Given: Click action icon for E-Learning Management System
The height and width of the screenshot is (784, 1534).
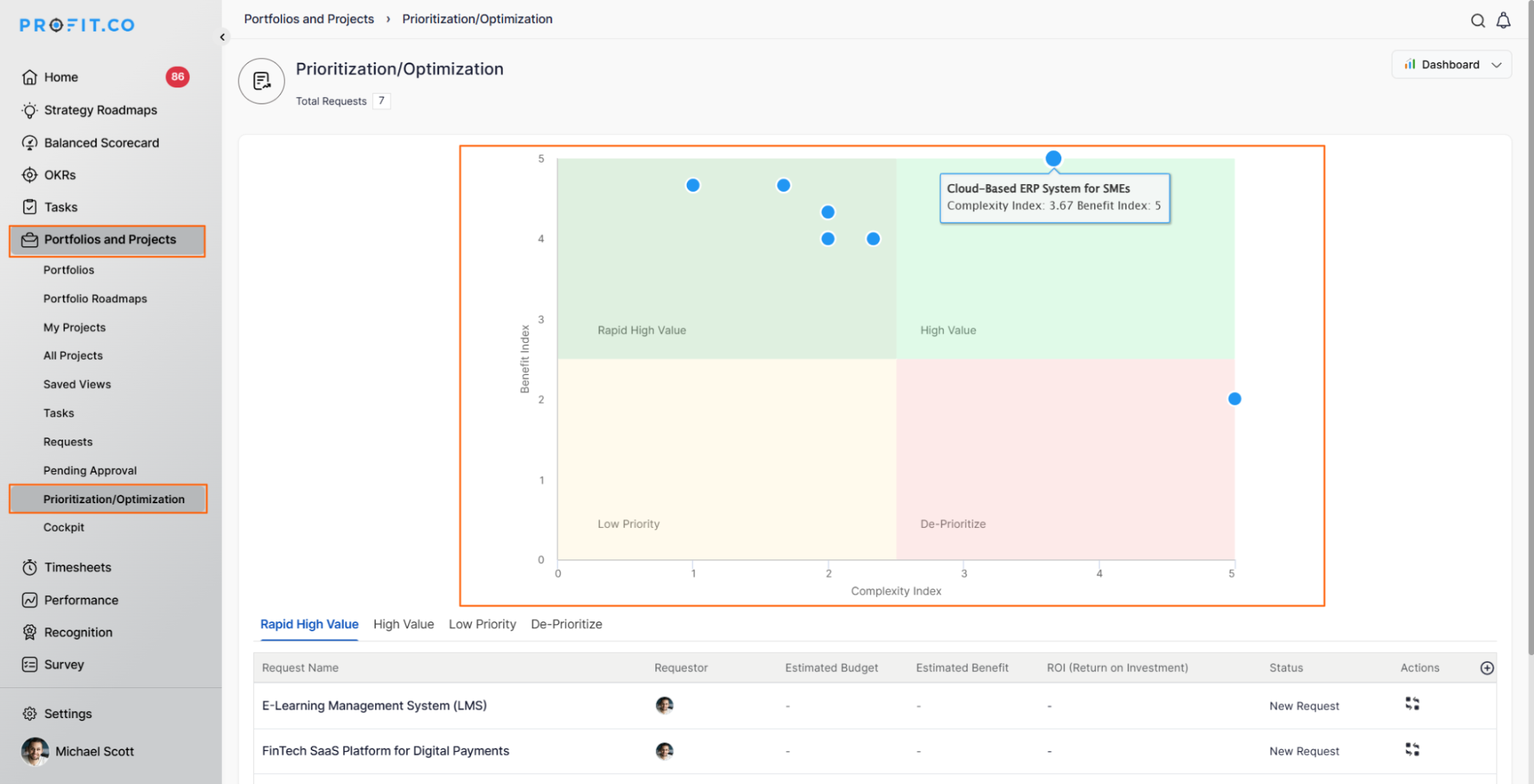Looking at the screenshot, I should click(1411, 704).
